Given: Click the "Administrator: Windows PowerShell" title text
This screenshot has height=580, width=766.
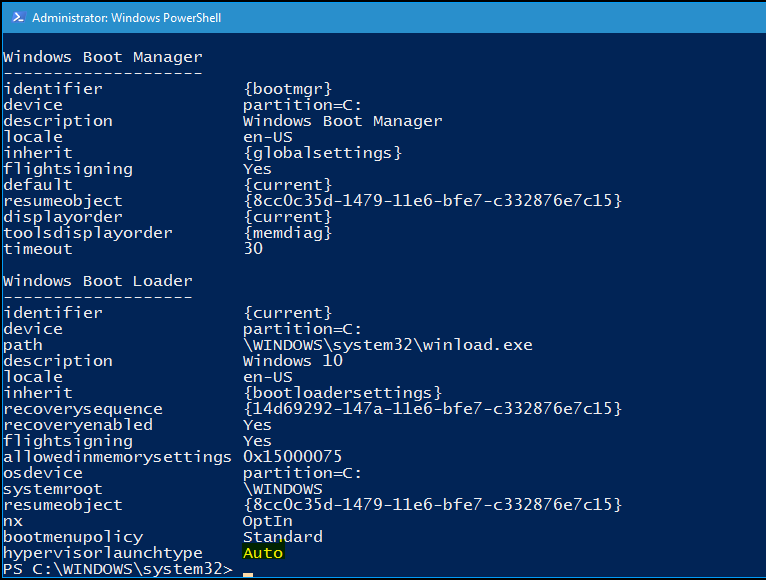Looking at the screenshot, I should point(127,18).
